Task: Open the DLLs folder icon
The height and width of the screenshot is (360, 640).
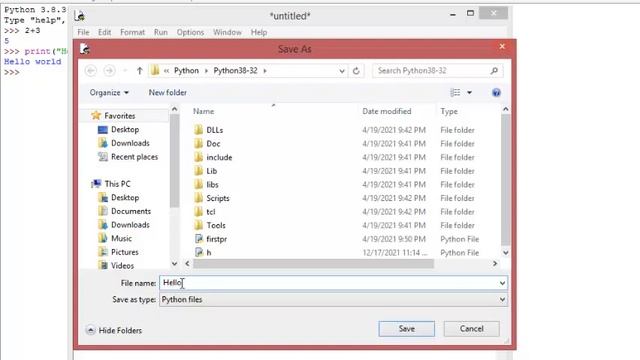Action: pyautogui.click(x=199, y=130)
